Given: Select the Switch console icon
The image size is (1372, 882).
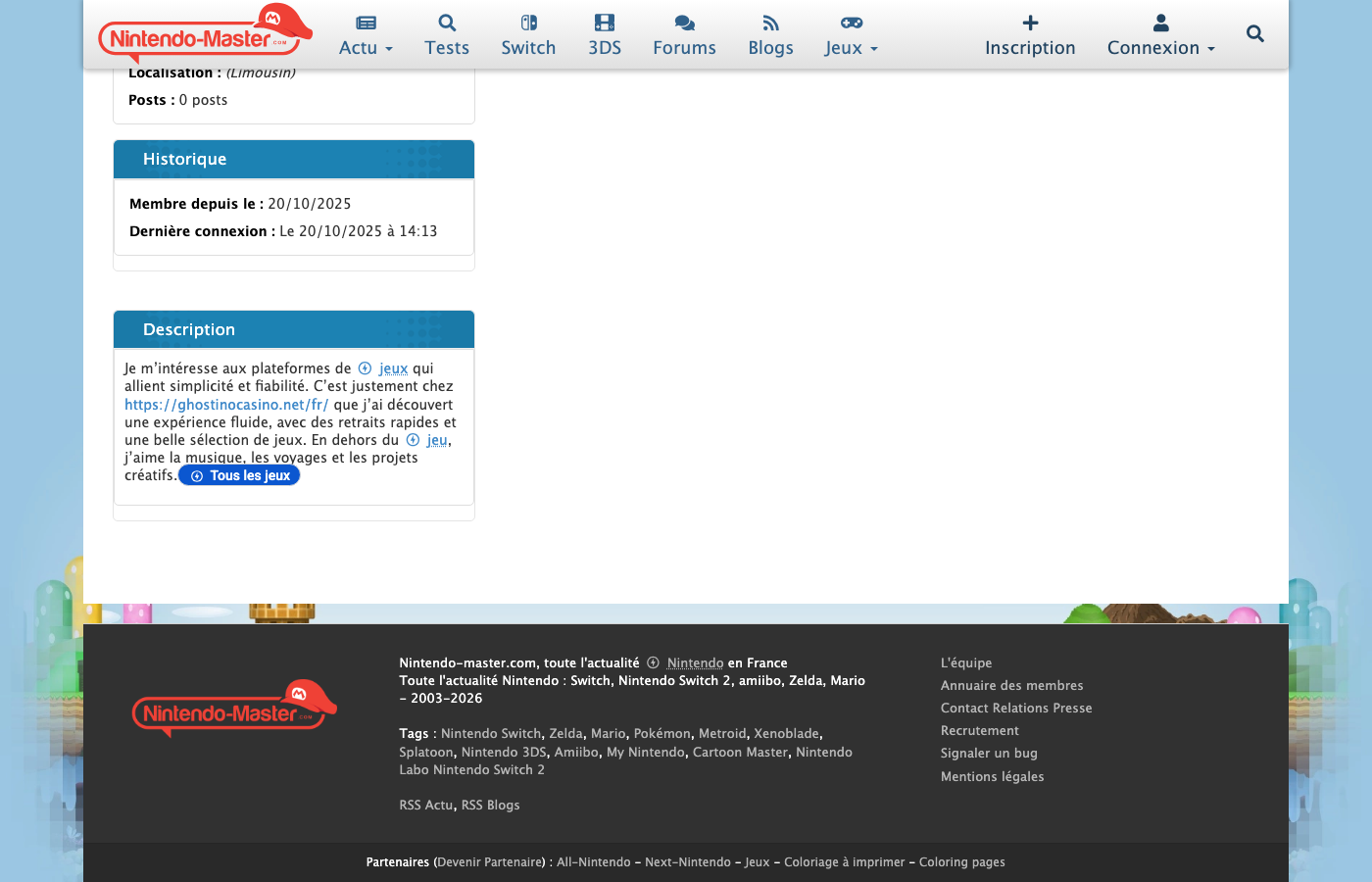Looking at the screenshot, I should pos(528,23).
